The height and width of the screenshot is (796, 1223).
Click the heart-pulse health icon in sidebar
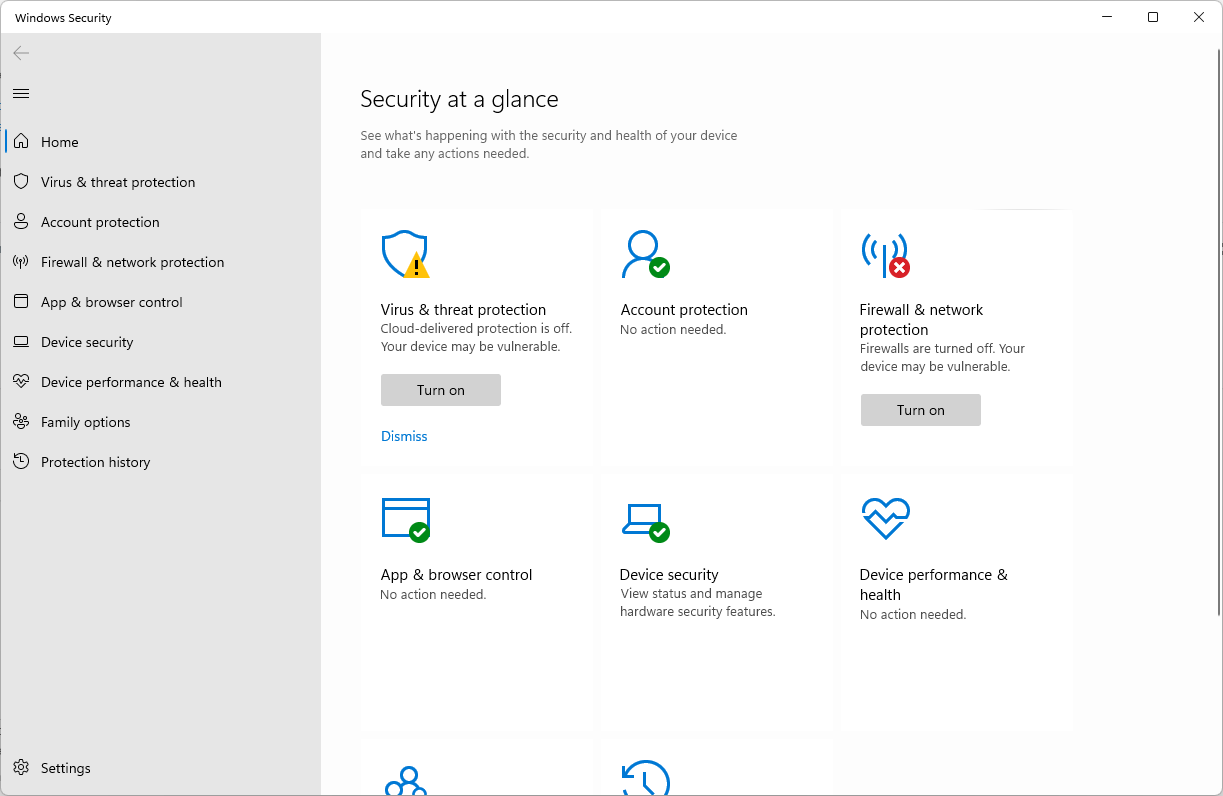pos(21,382)
